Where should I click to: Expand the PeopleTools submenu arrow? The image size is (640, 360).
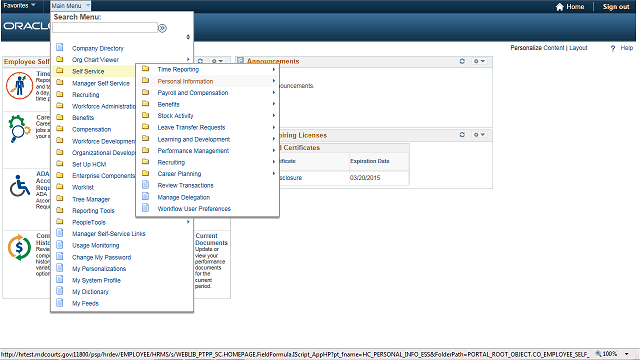188,222
